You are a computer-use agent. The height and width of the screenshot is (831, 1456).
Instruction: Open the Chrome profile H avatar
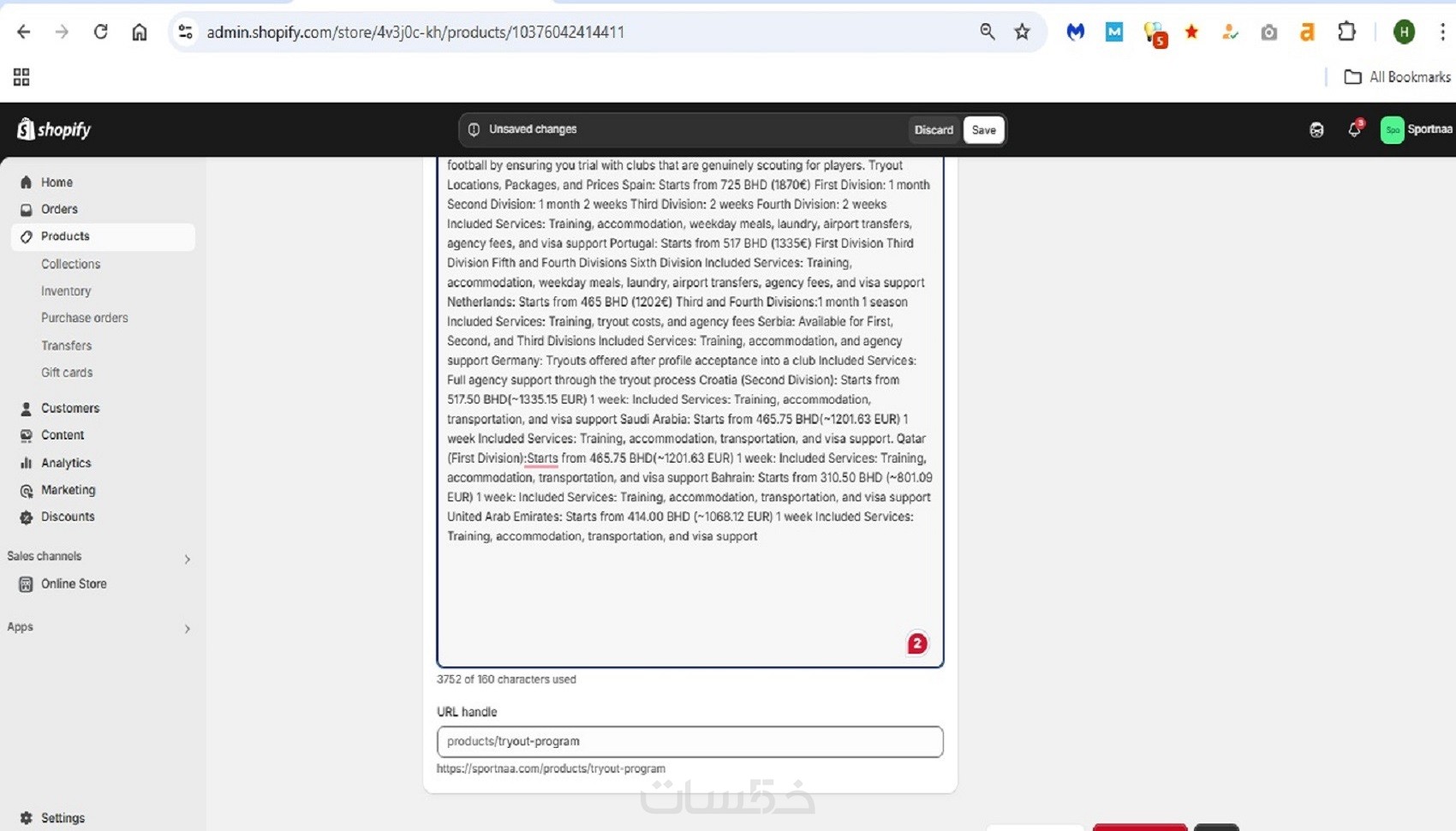coord(1404,32)
